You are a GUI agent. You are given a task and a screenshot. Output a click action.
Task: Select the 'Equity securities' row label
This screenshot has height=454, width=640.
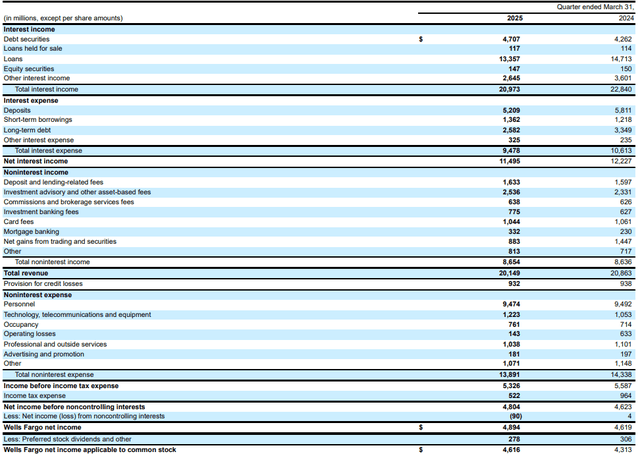(x=29, y=69)
